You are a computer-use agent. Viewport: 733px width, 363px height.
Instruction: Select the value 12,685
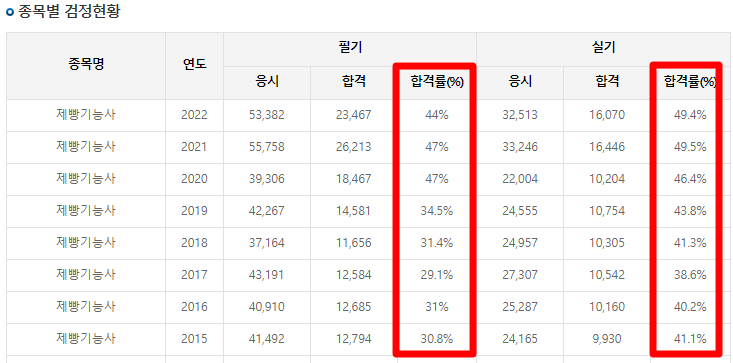click(353, 307)
